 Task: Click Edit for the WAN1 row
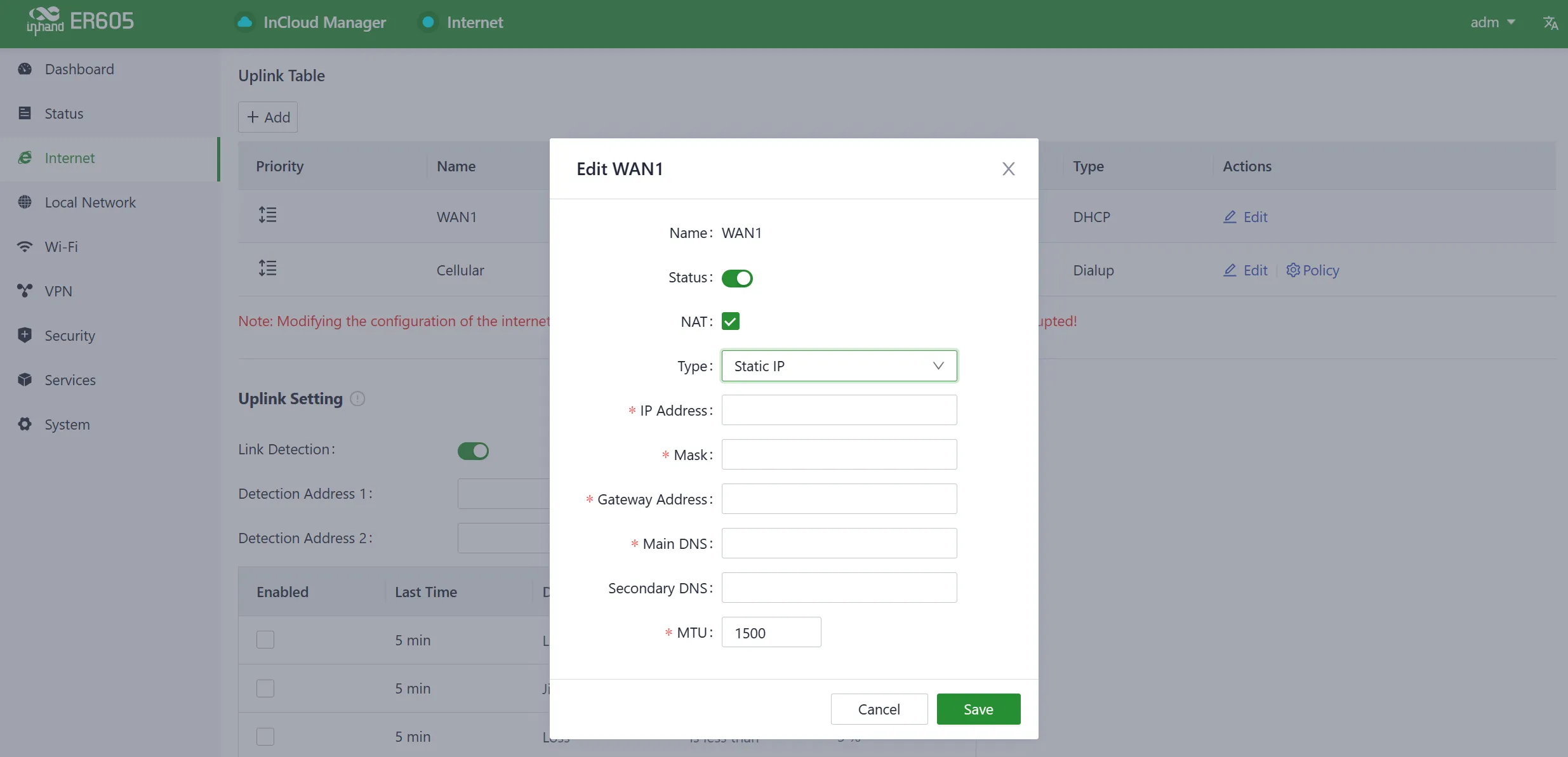point(1246,217)
